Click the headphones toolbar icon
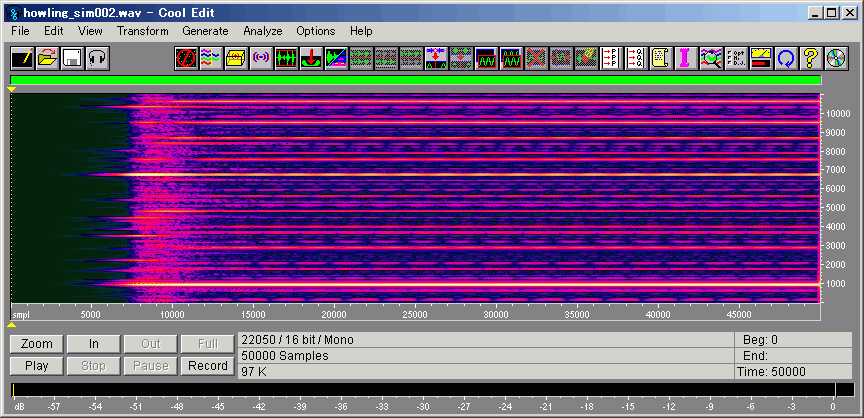The image size is (864, 418). 98,58
